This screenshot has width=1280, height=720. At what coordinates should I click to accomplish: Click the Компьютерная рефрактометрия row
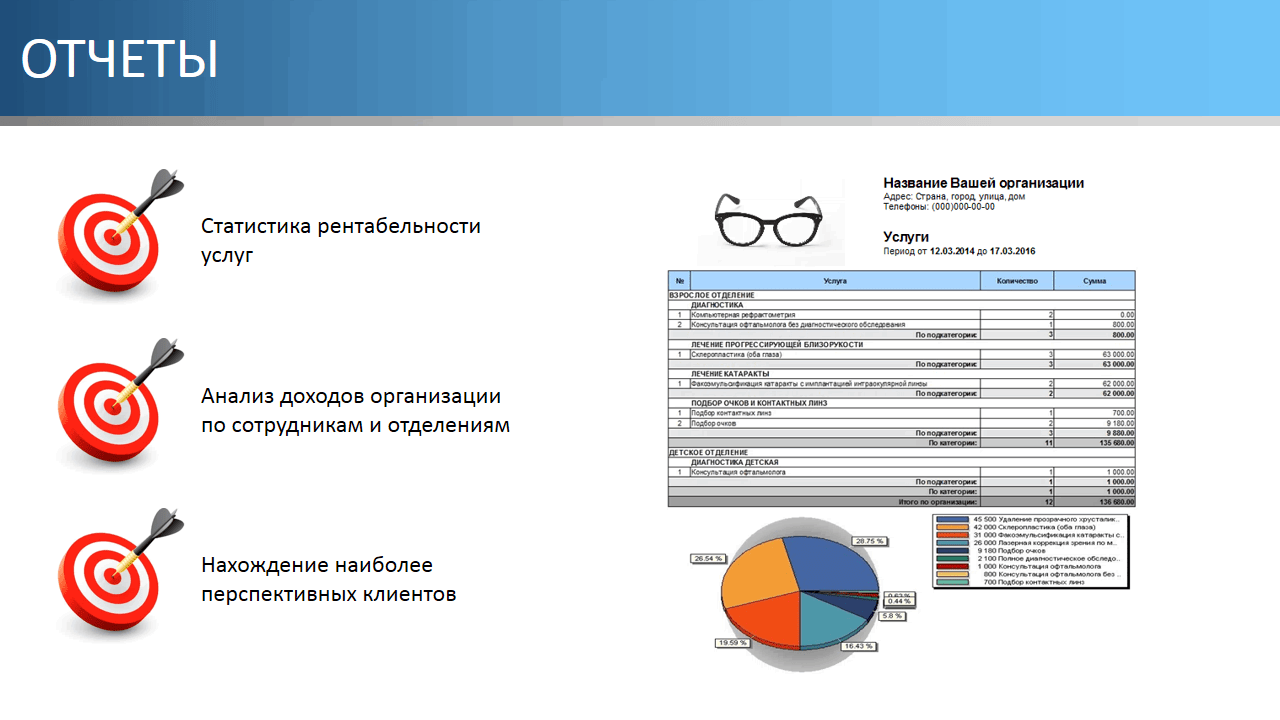(902, 315)
